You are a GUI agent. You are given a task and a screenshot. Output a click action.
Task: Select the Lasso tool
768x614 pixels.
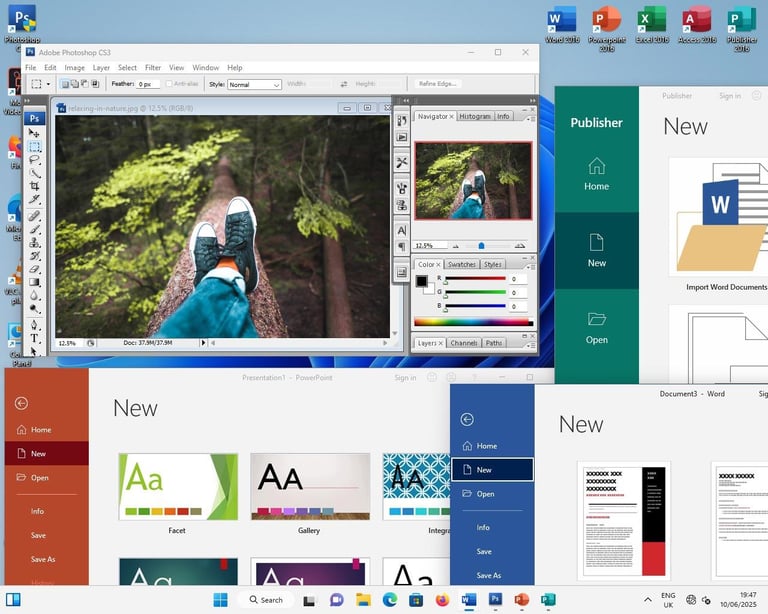[34, 160]
